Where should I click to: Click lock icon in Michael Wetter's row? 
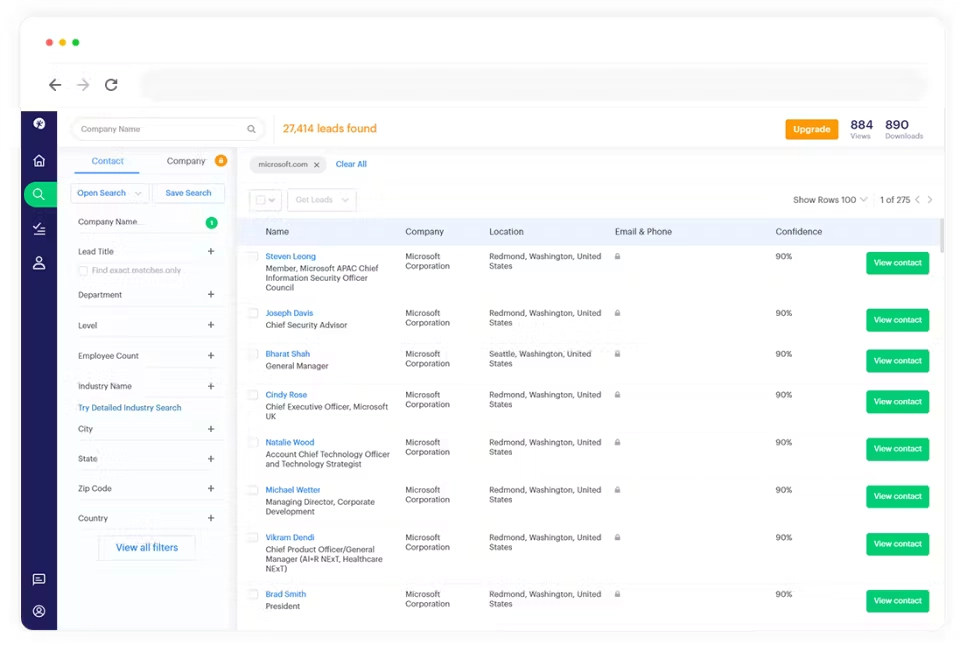coord(617,490)
